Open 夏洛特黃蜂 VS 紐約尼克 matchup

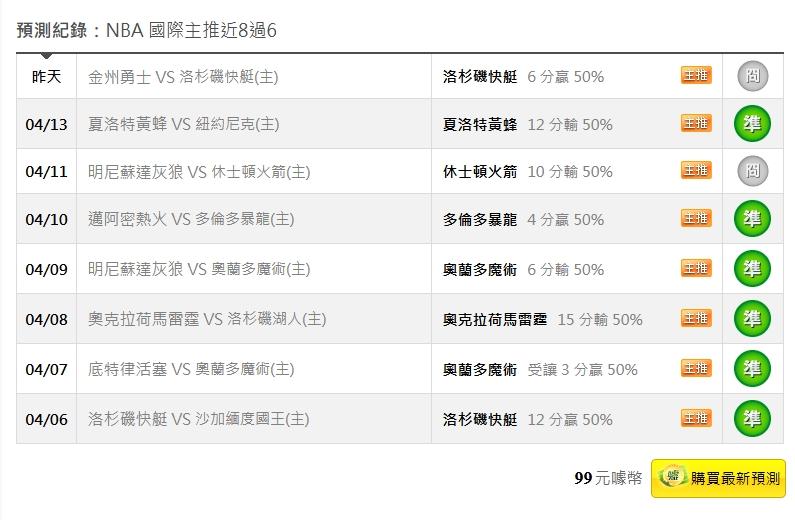point(183,125)
